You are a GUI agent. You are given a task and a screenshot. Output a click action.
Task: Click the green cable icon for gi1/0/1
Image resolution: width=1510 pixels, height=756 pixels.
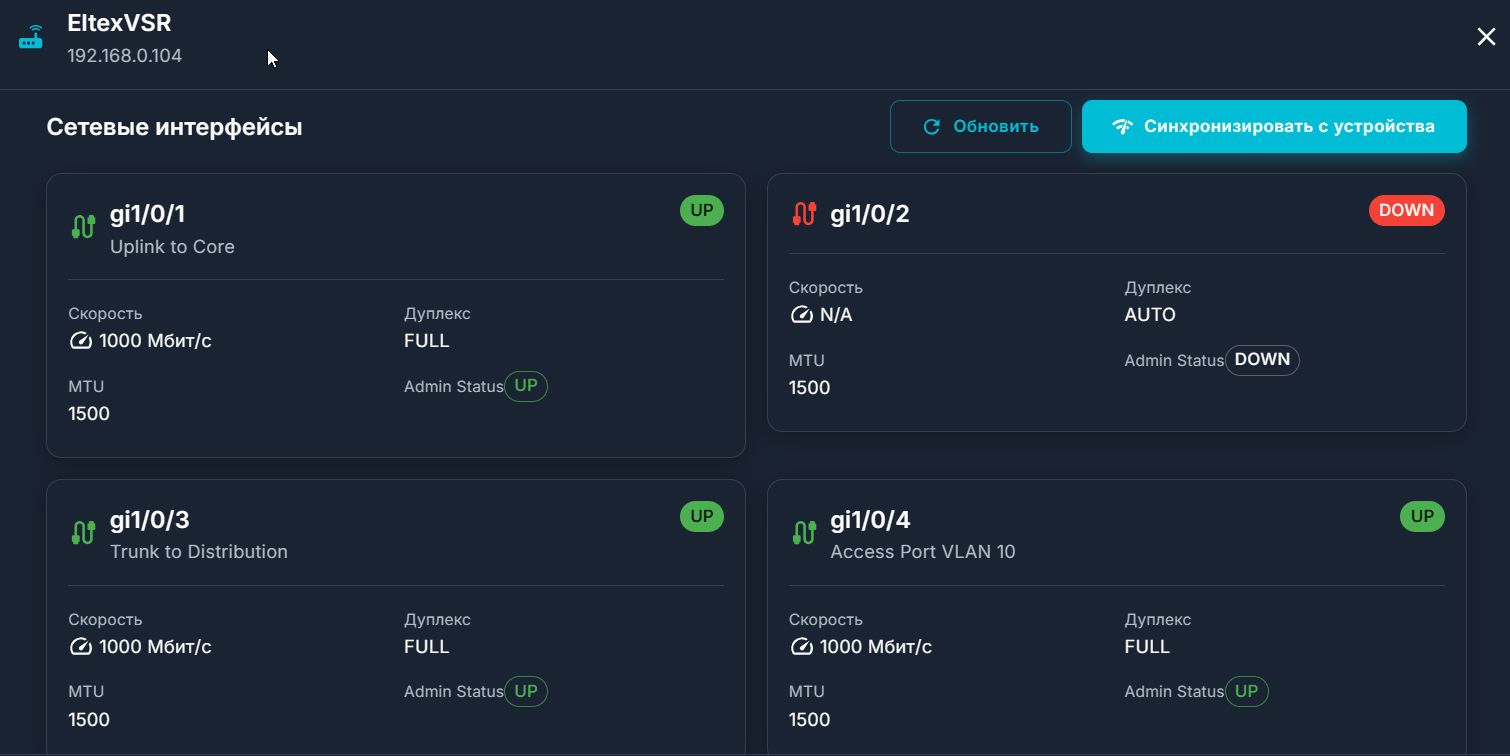[x=83, y=226]
